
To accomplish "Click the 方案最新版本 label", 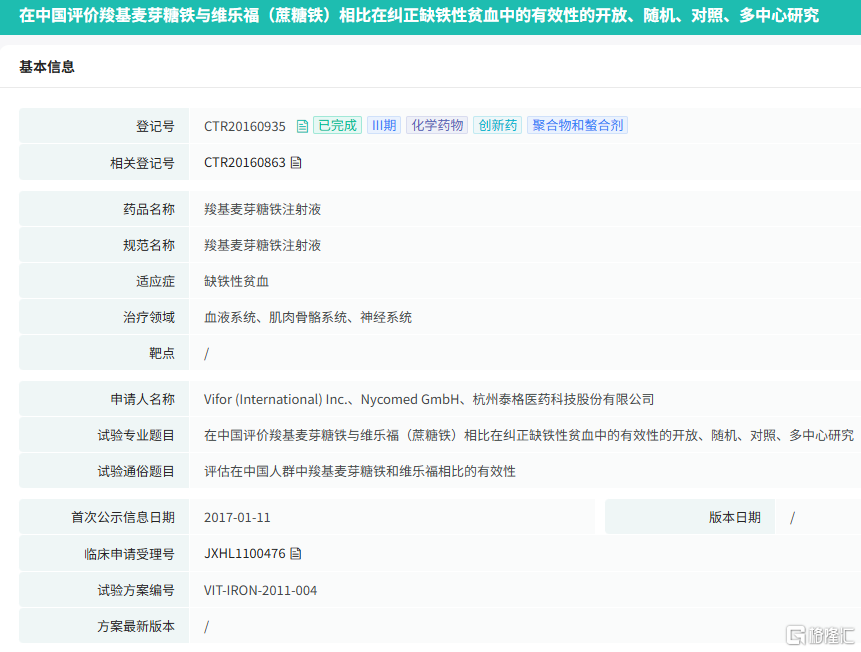I will click(136, 626).
